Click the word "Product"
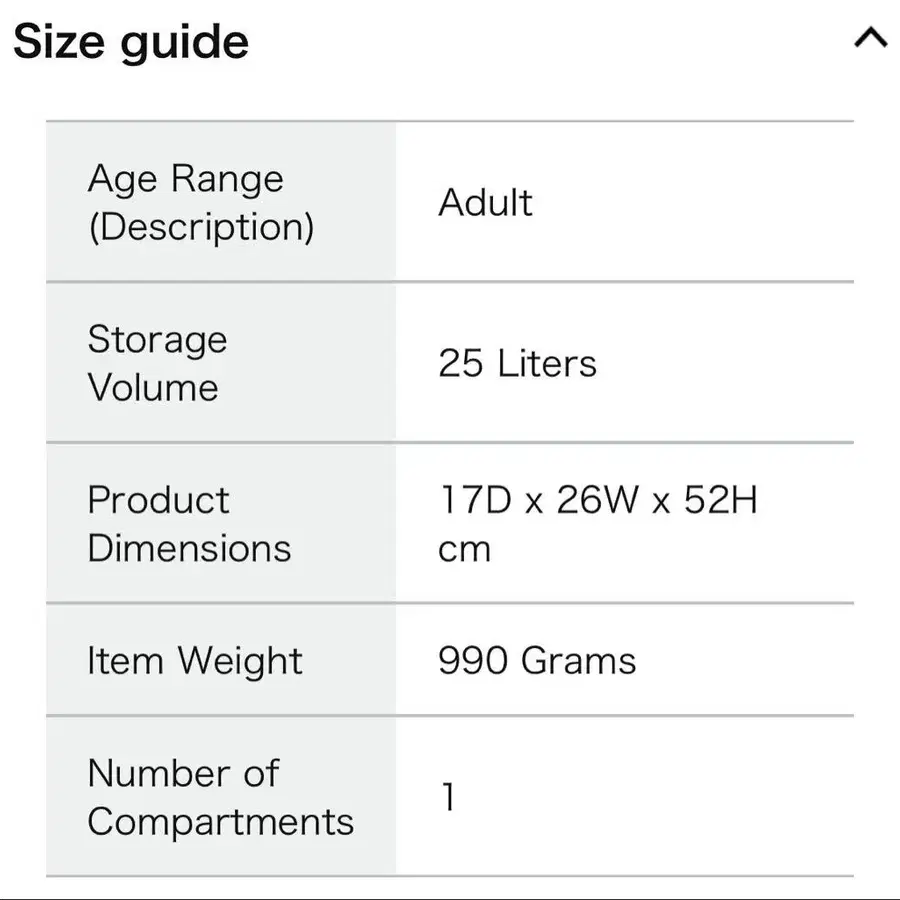The width and height of the screenshot is (900, 900). click(x=159, y=500)
